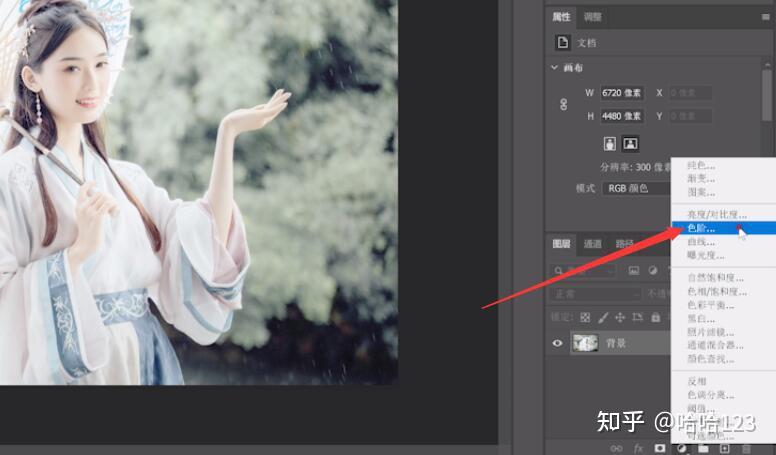776x455 pixels.
Task: Click the link layers icon
Action: (x=616, y=449)
